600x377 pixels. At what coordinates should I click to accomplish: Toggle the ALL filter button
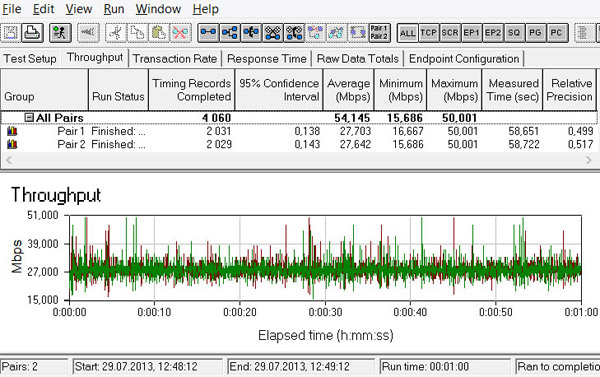pyautogui.click(x=408, y=33)
